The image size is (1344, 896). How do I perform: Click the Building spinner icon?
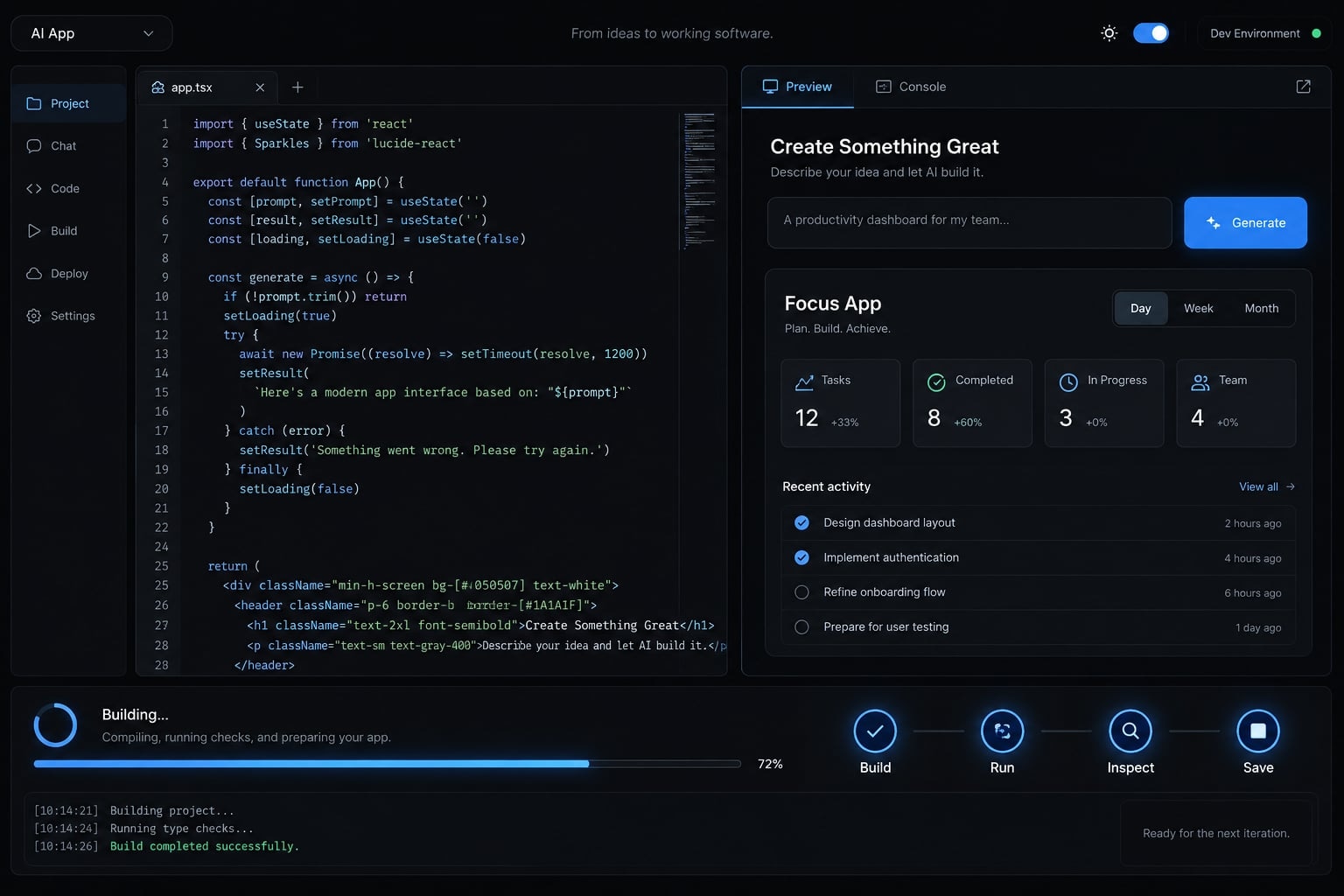55,724
